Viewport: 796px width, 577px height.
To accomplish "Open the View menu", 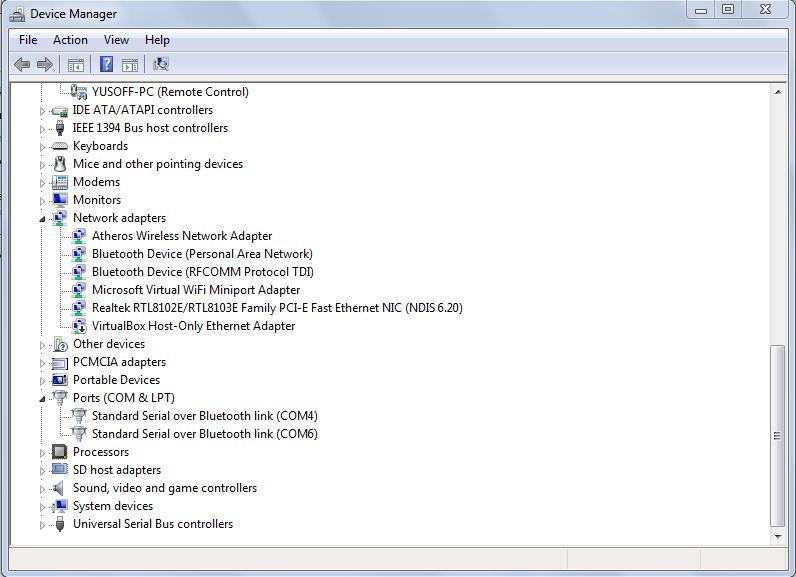I will click(x=116, y=40).
